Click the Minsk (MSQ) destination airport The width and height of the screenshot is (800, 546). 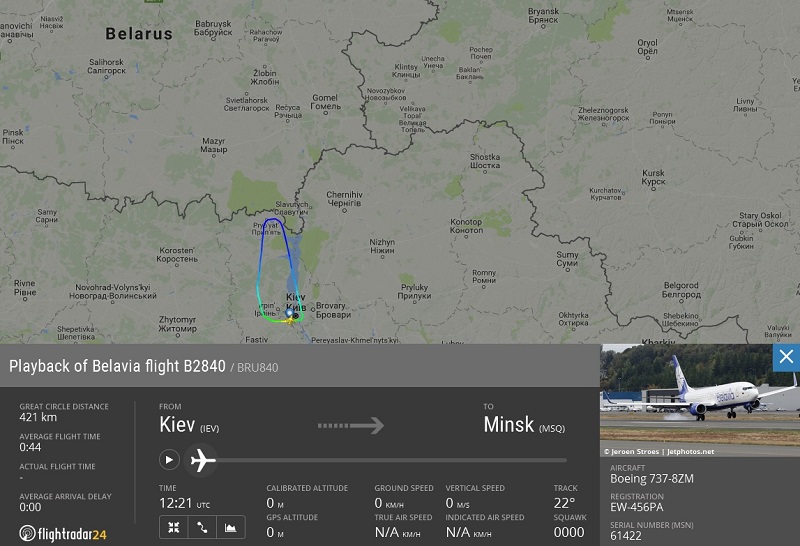tap(524, 425)
